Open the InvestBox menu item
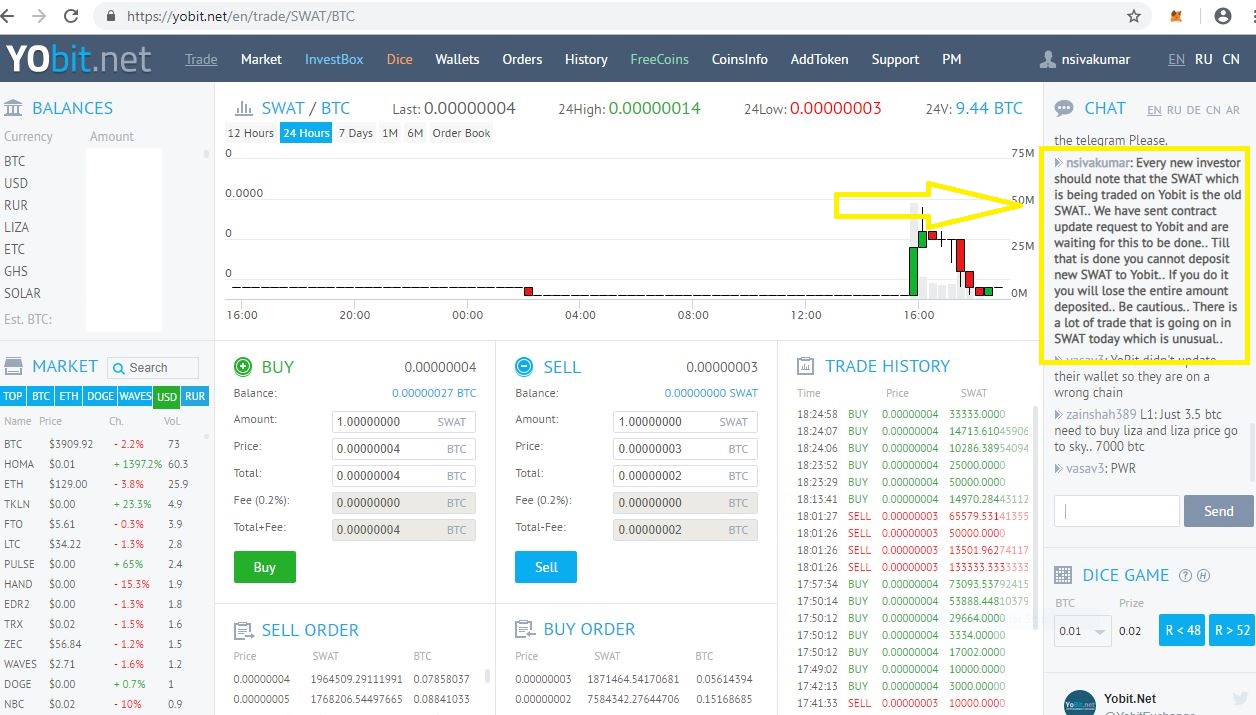This screenshot has height=715, width=1256. 334,59
